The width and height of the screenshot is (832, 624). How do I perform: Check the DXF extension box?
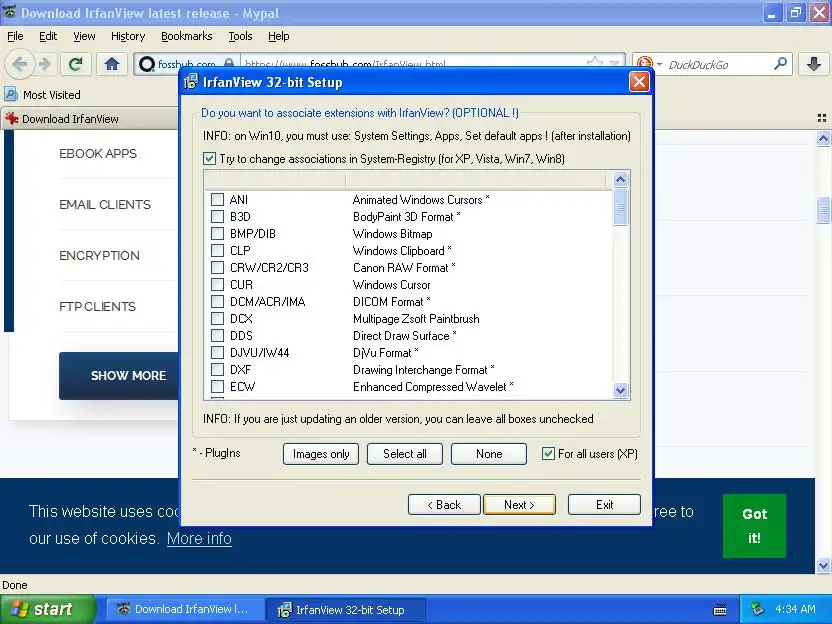[217, 369]
